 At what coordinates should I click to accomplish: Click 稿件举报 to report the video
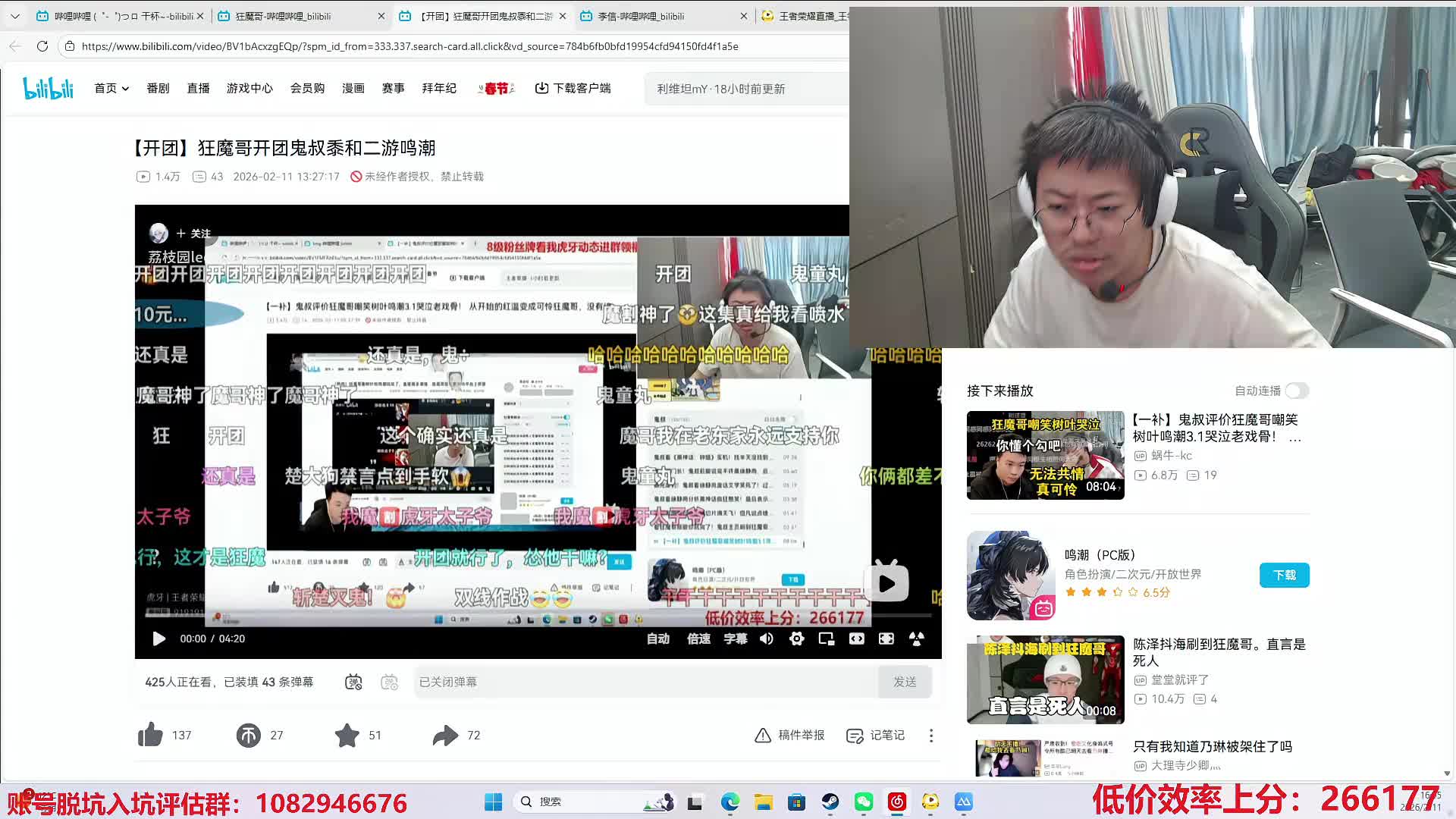(789, 735)
